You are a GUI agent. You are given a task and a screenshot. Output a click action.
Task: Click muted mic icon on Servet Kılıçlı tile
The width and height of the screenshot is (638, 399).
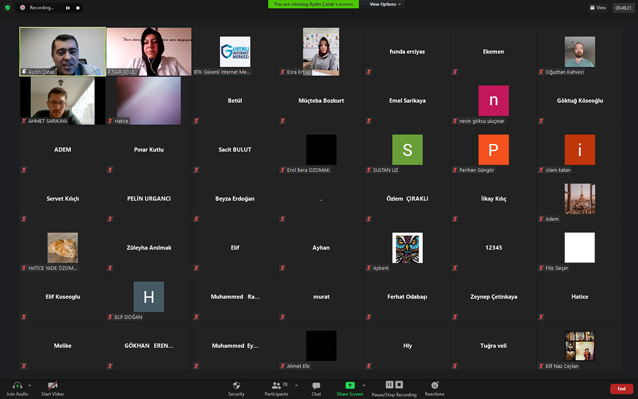tap(24, 219)
